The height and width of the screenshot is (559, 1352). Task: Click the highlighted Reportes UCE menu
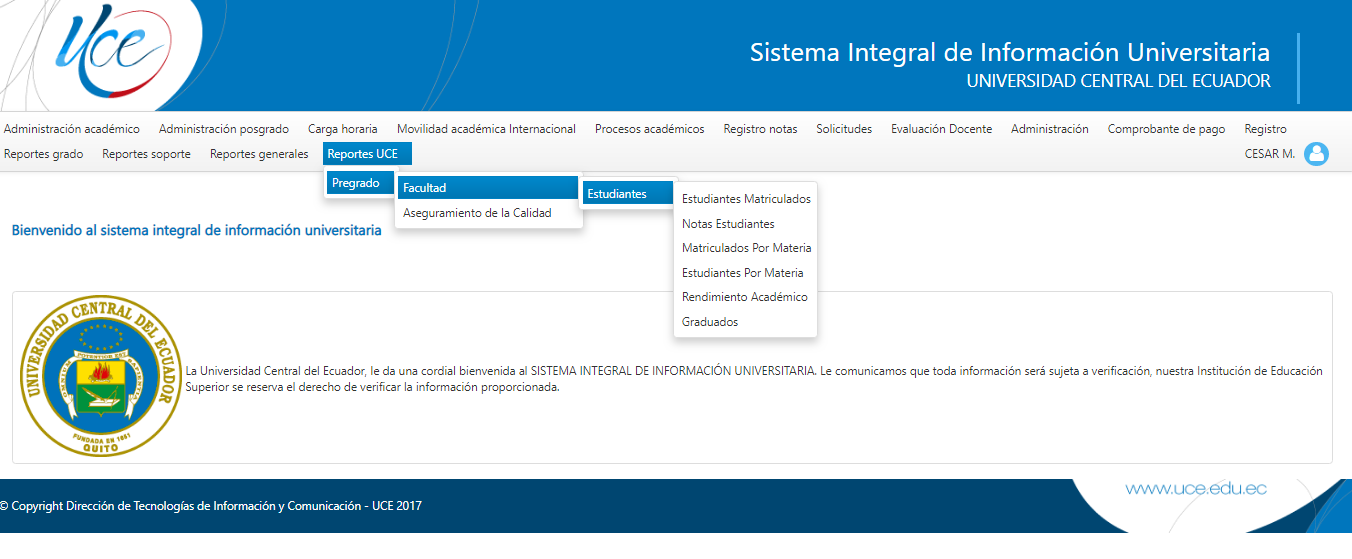point(368,154)
